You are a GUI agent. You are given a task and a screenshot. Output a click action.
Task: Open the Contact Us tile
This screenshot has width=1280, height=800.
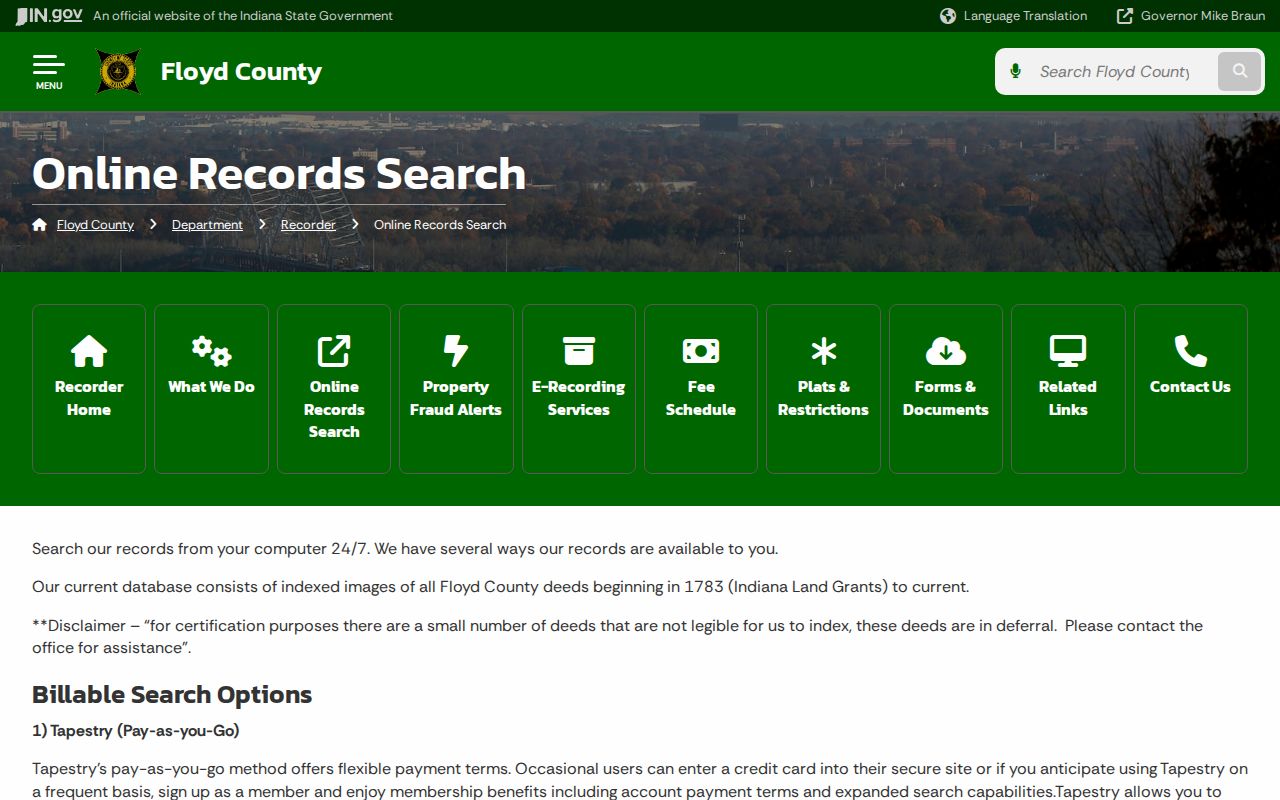[x=1190, y=389]
